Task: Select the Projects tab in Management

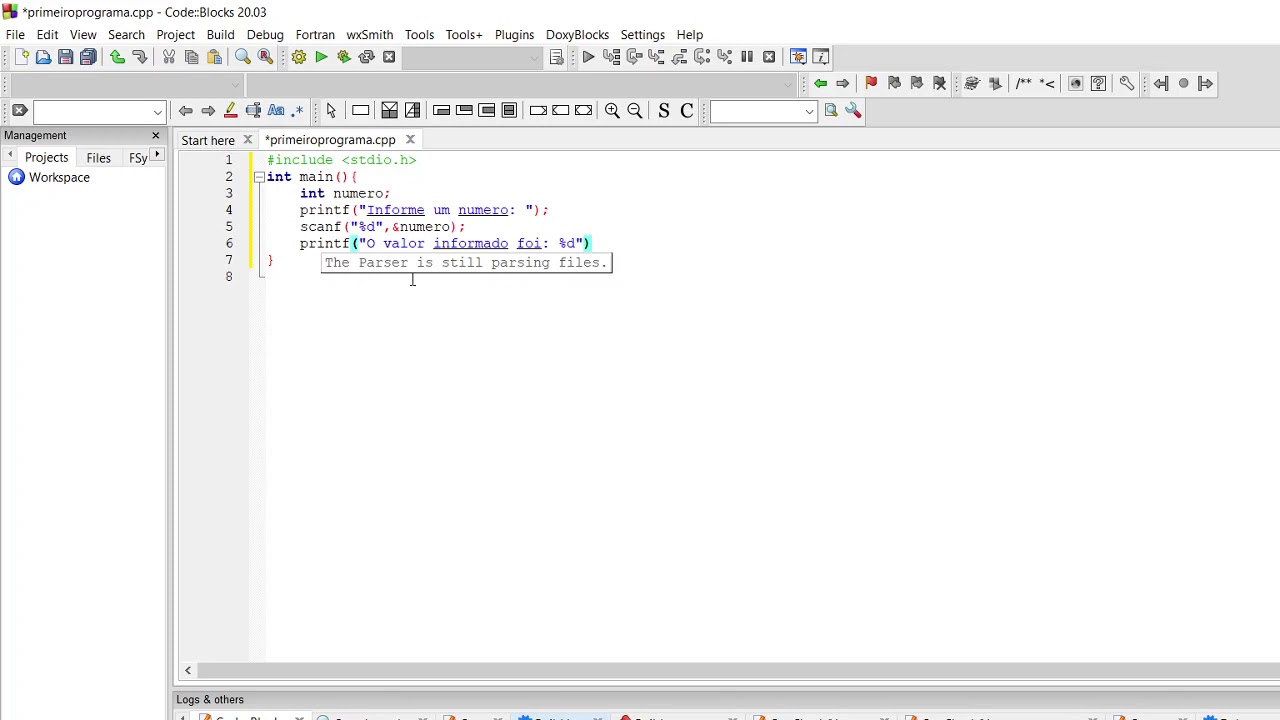Action: tap(46, 157)
